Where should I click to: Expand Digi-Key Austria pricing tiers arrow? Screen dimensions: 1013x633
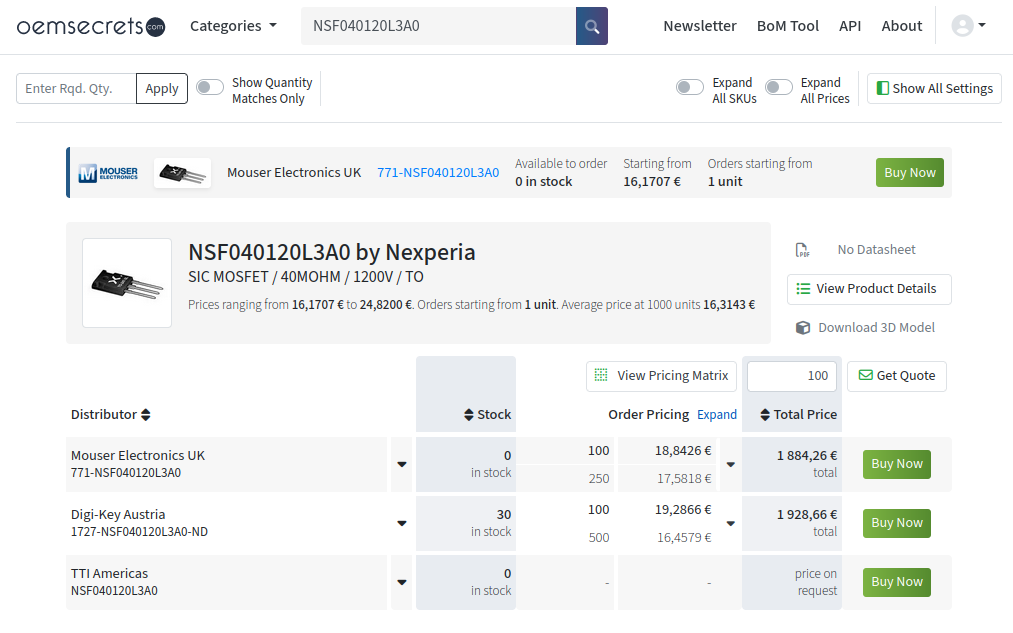[x=730, y=523]
